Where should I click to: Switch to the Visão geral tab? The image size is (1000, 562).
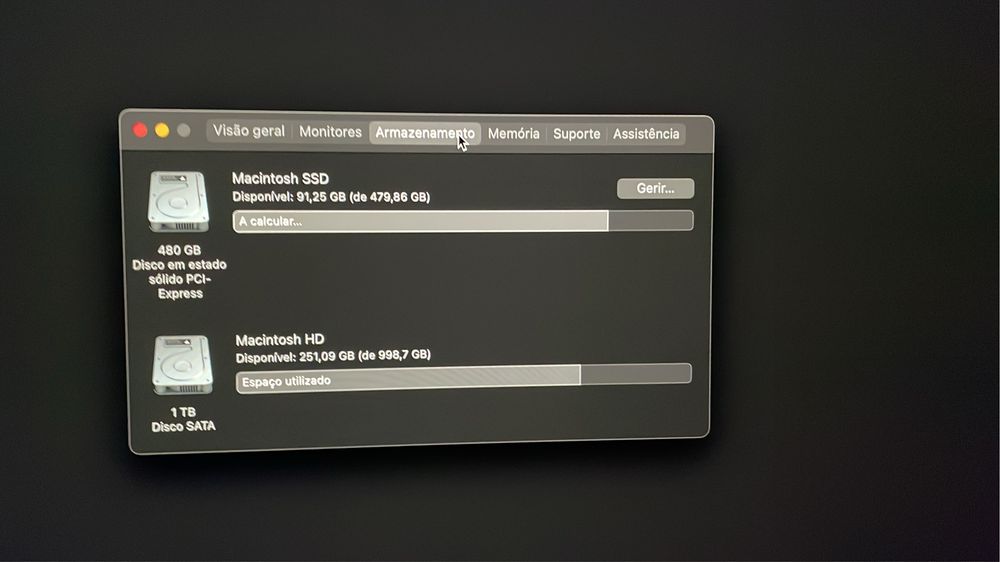249,131
